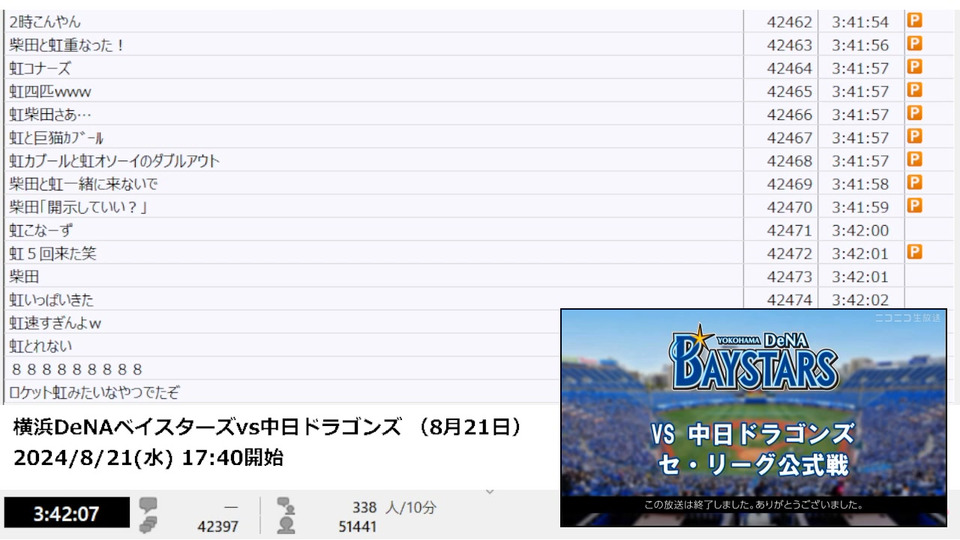Click the premium P icon on comment 42462
960x540 pixels.
point(915,21)
